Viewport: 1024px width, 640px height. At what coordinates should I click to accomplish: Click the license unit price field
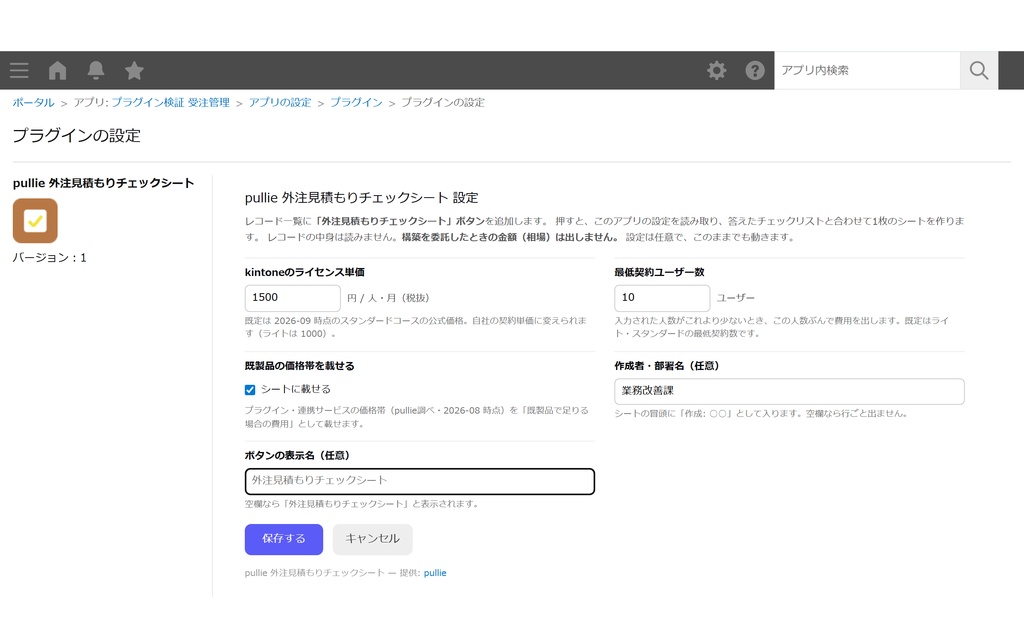pos(293,298)
